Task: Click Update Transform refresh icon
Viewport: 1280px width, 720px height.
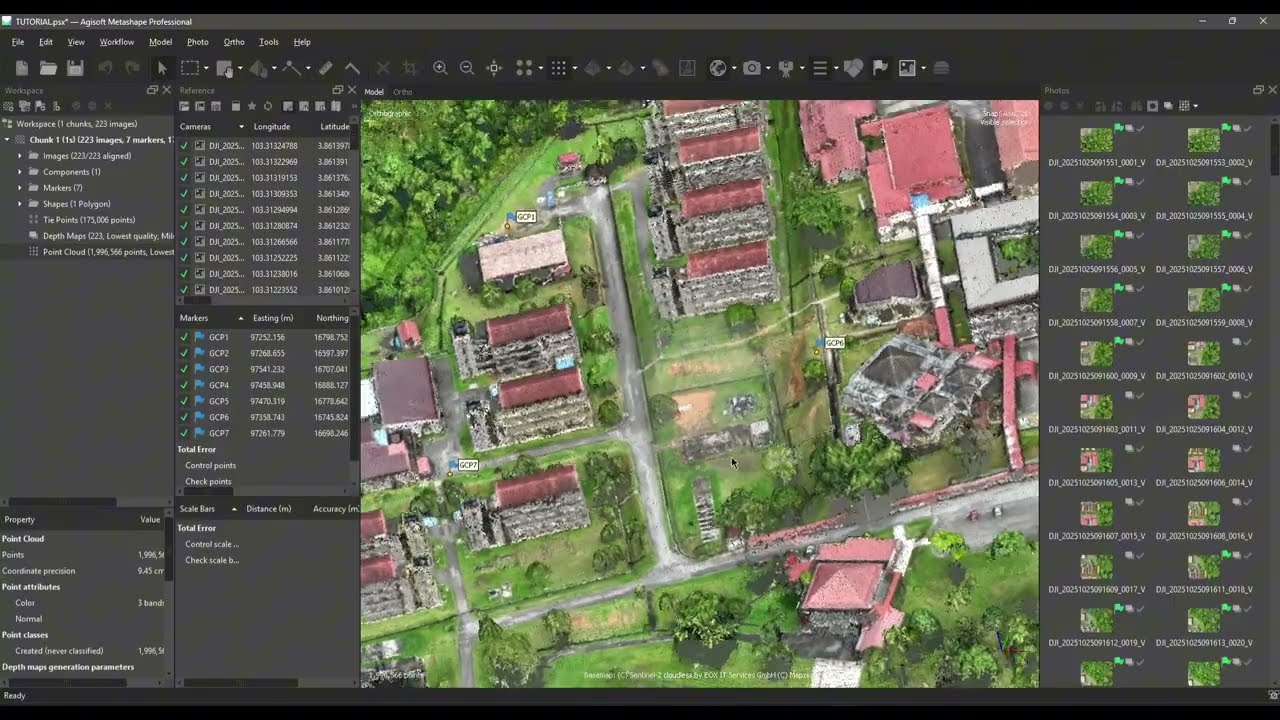Action: click(x=267, y=106)
